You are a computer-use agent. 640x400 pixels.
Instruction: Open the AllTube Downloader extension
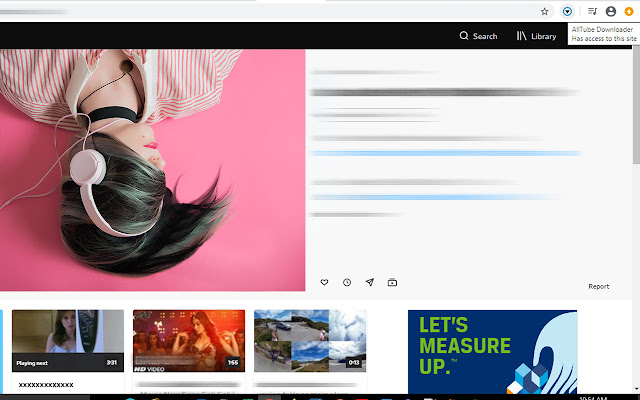pos(567,11)
